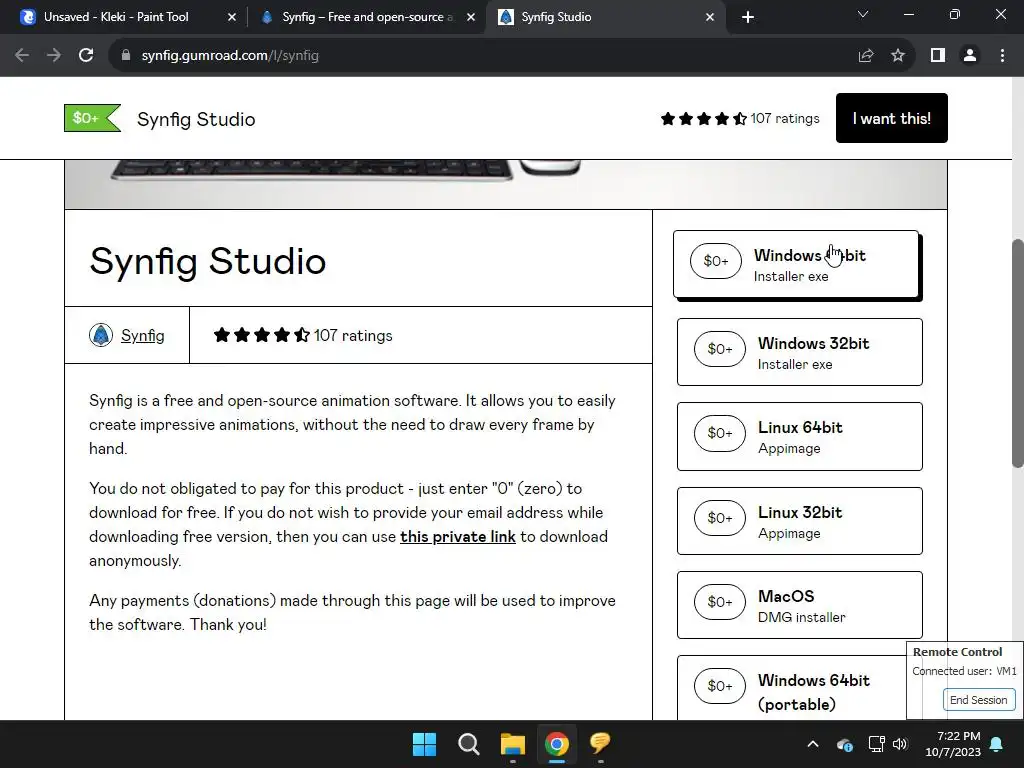Click the Synfig seller avatar icon
The height and width of the screenshot is (768, 1024).
[x=101, y=335]
